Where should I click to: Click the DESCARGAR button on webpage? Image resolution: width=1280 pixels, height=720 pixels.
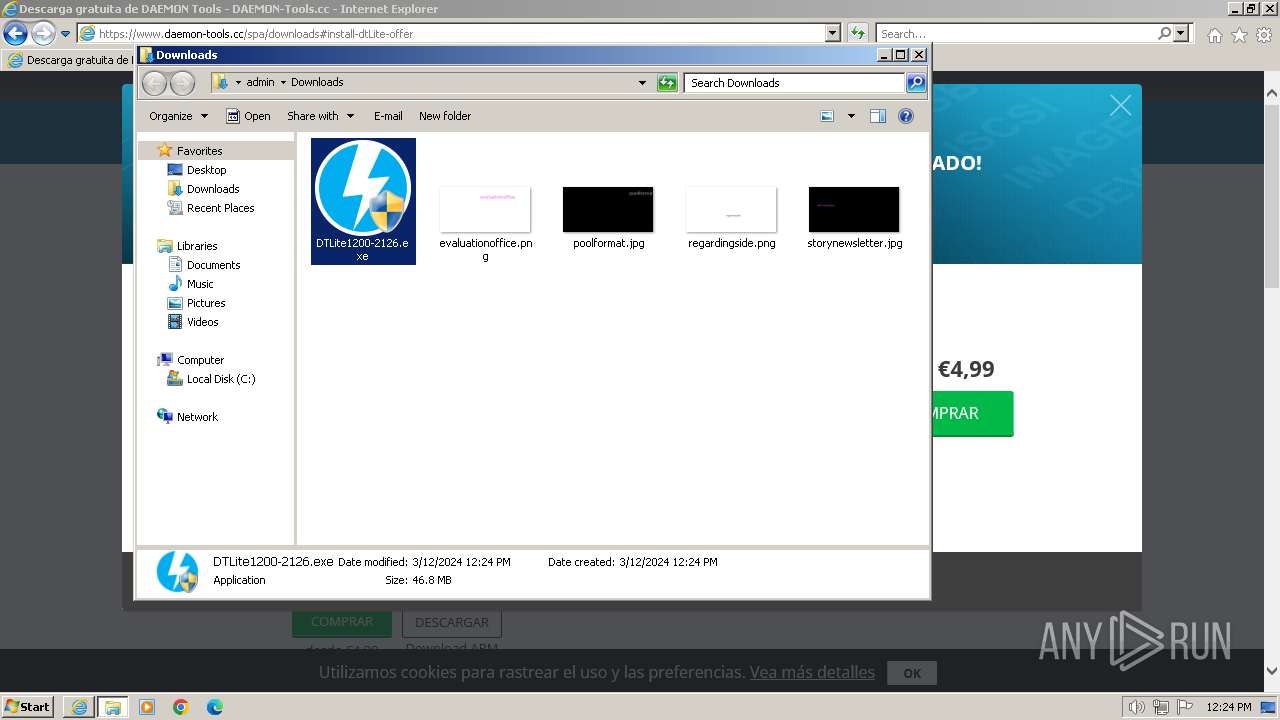tap(452, 622)
